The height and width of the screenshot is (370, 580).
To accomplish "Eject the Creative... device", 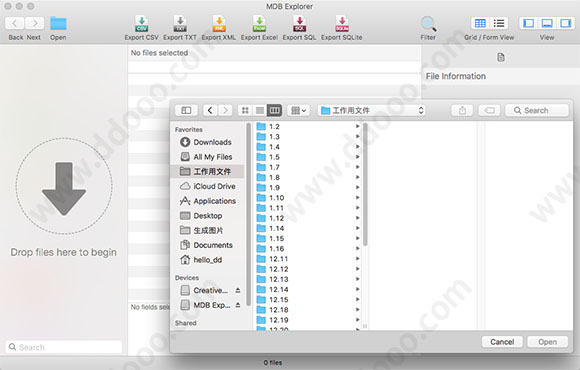I will [238, 290].
